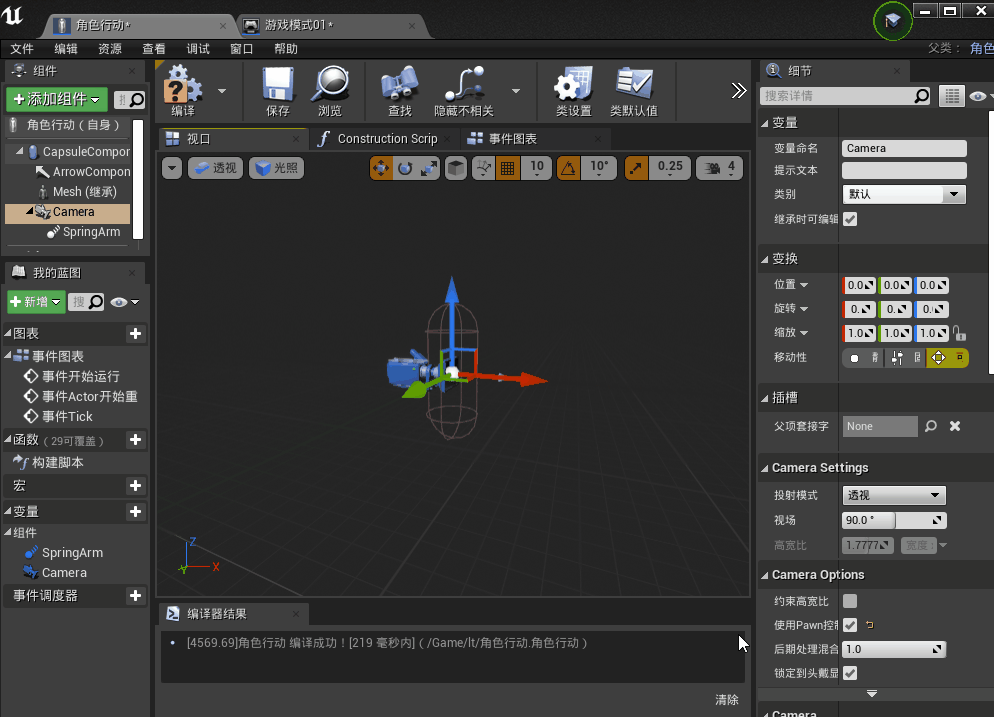This screenshot has height=717, width=994.
Task: Open the 类别 (Category) 默认 dropdown
Action: (904, 194)
